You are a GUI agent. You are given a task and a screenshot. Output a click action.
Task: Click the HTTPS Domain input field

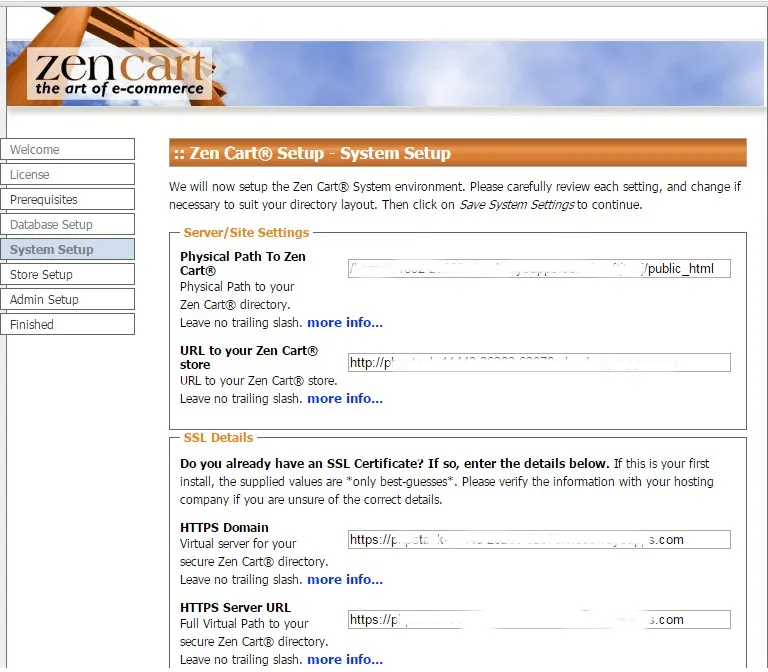click(x=539, y=539)
